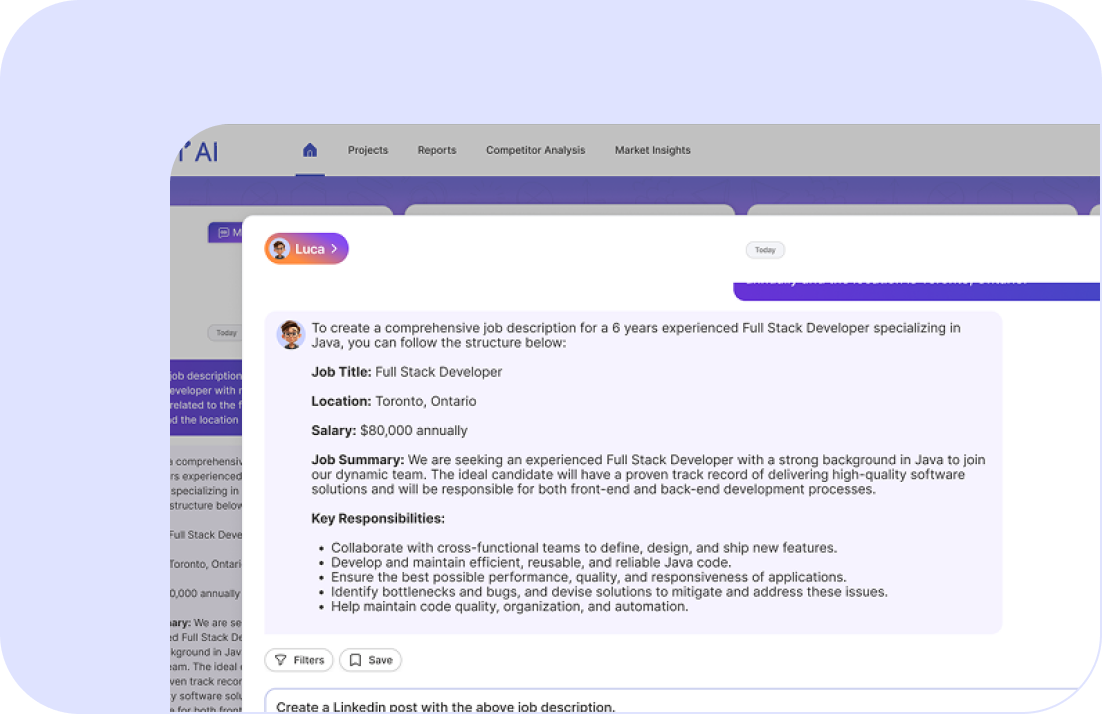Click the Location: Toronto, Ontario line

tap(393, 401)
